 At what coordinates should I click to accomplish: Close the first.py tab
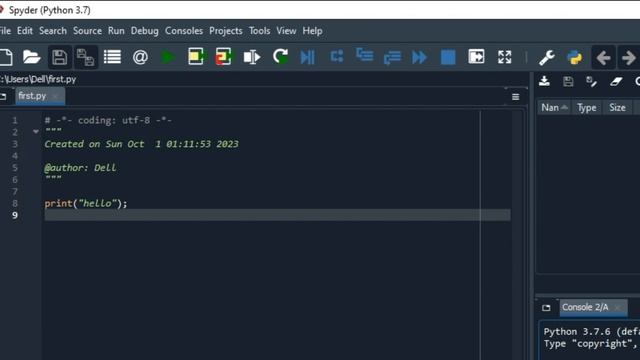pos(56,96)
